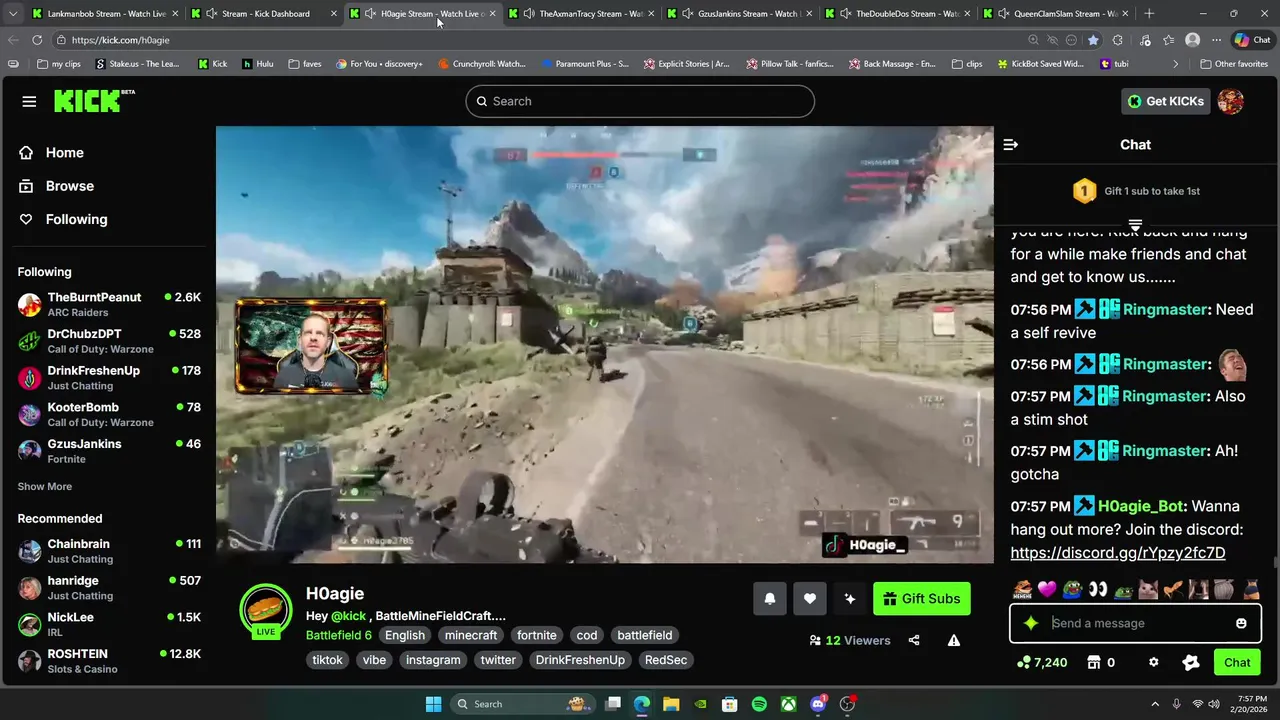Open hanridge recommended channel

point(108,588)
